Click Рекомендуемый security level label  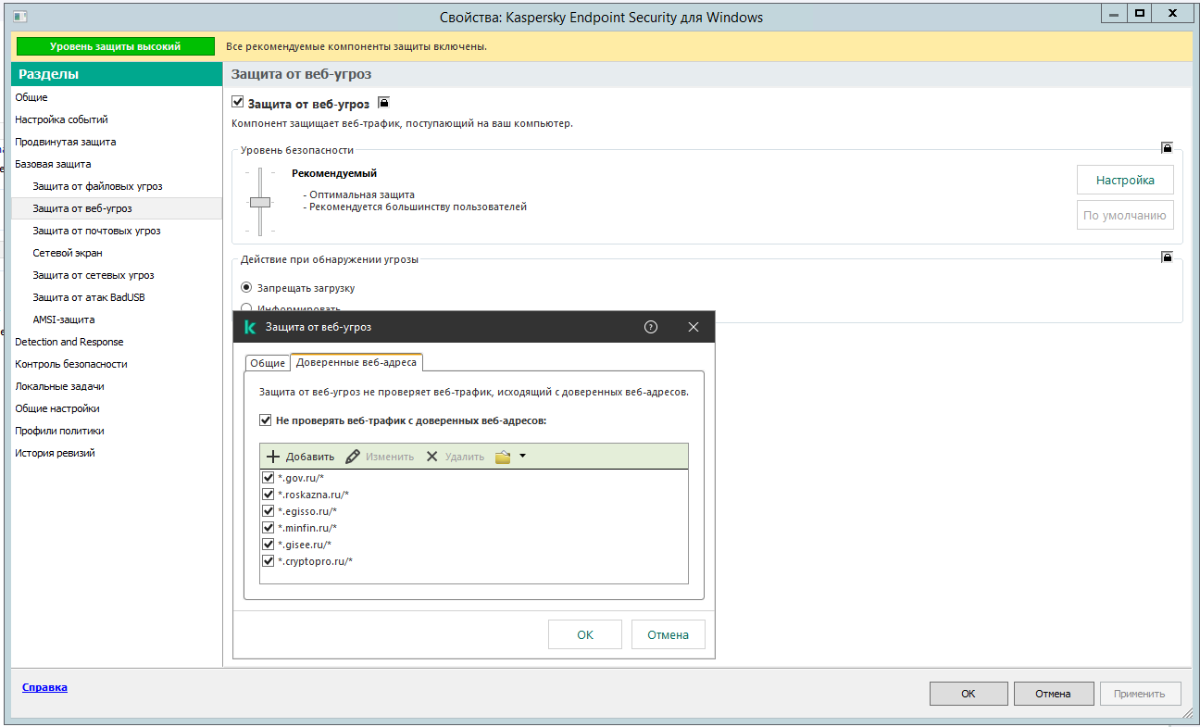coord(334,173)
